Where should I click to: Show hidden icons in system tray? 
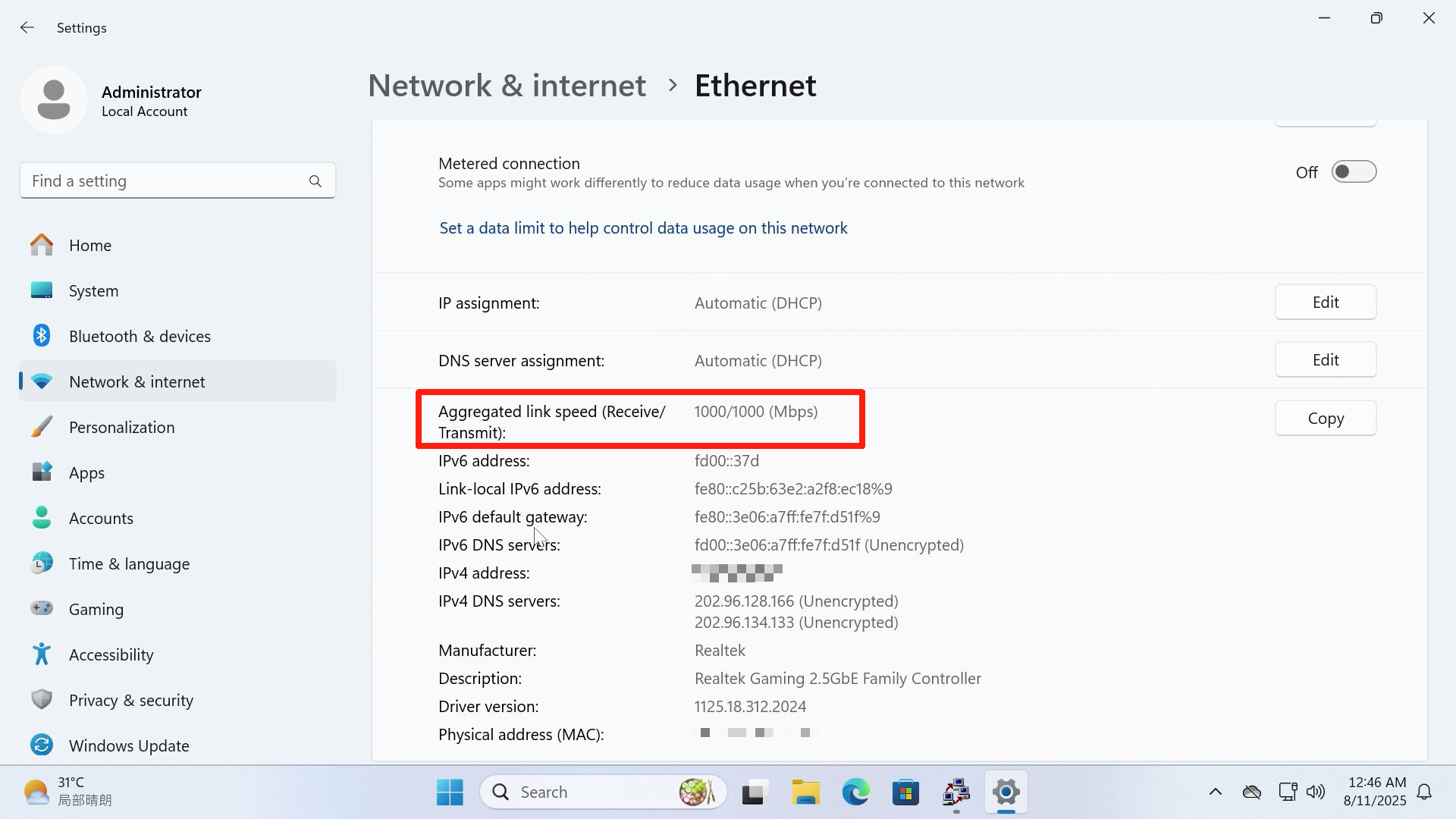pos(1215,792)
